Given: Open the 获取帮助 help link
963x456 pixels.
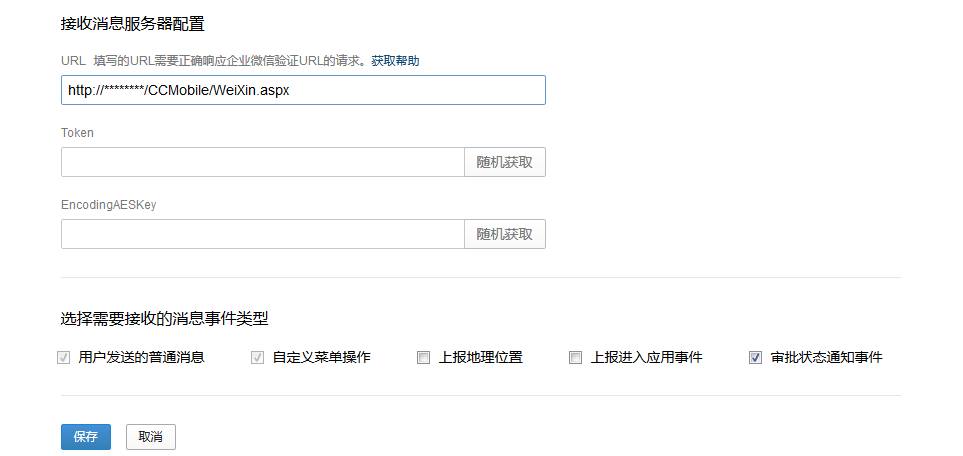Looking at the screenshot, I should pyautogui.click(x=396, y=61).
